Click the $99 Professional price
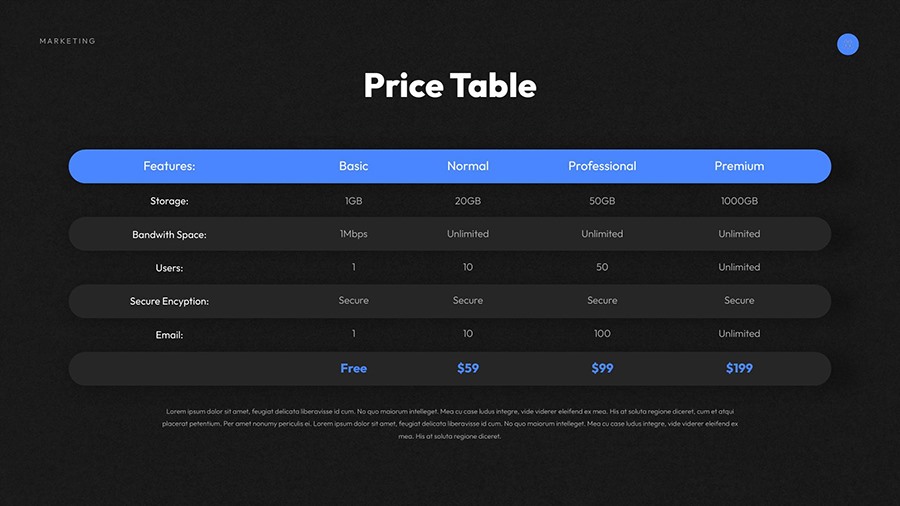The height and width of the screenshot is (506, 900). pos(602,368)
